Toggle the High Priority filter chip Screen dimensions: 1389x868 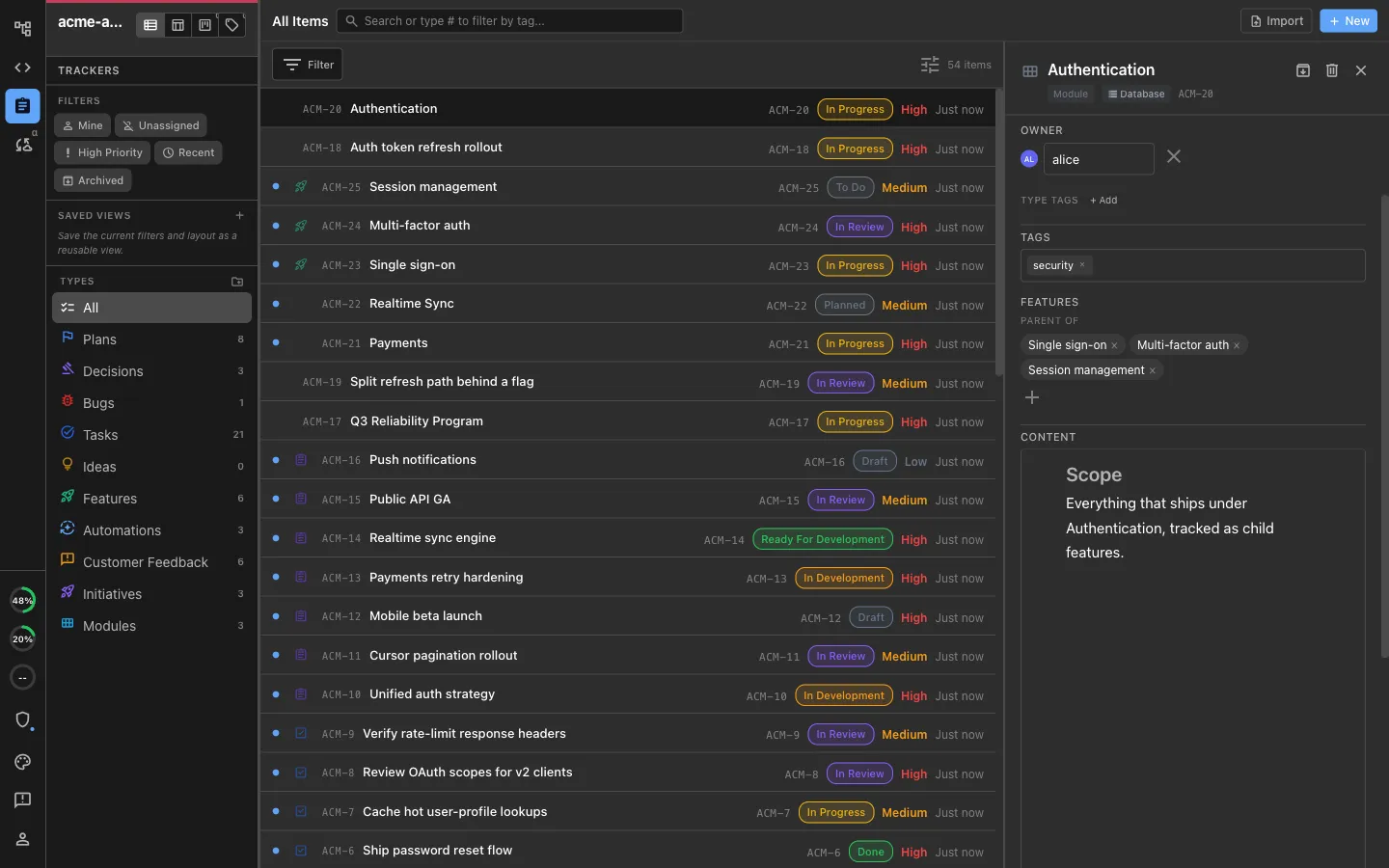click(x=102, y=152)
